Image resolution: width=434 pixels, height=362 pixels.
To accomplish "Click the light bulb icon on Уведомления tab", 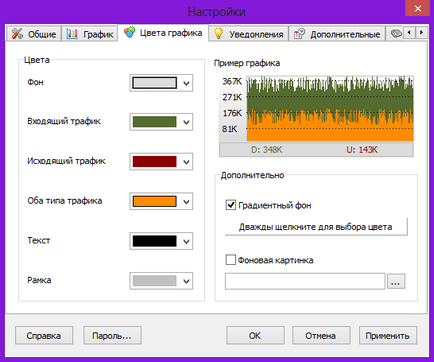I will click(x=218, y=34).
